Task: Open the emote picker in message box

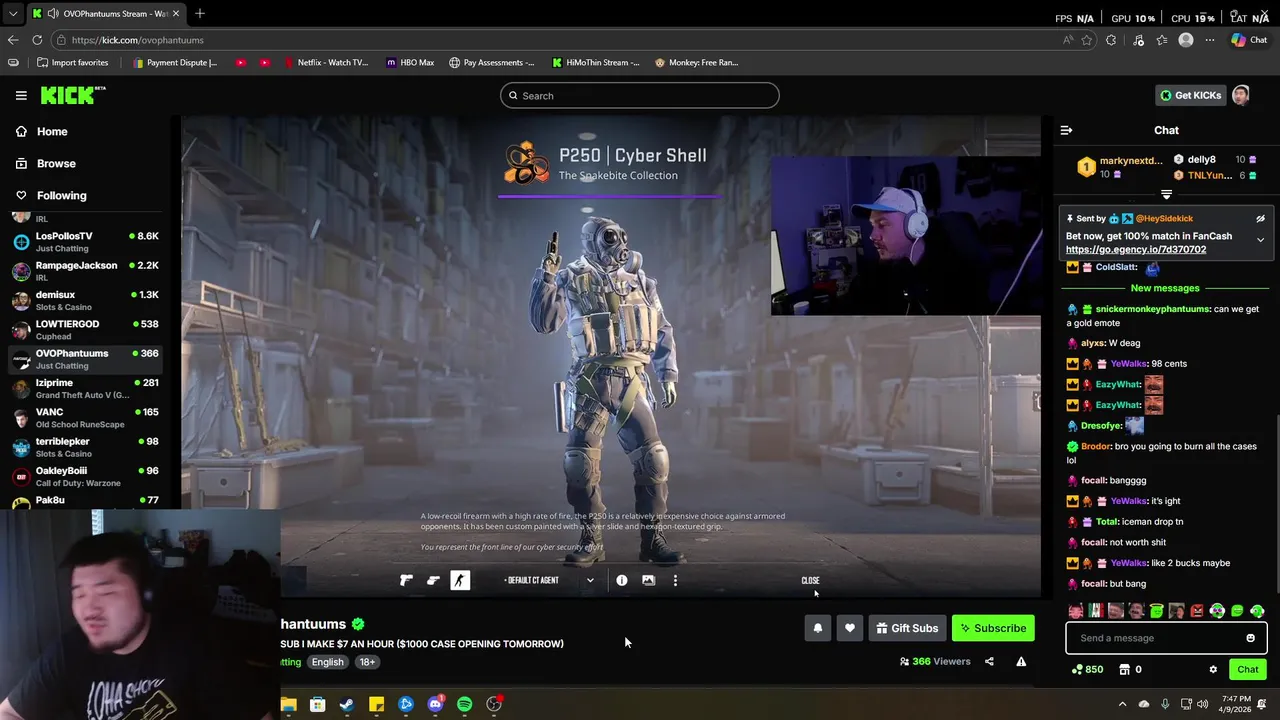Action: pyautogui.click(x=1250, y=638)
